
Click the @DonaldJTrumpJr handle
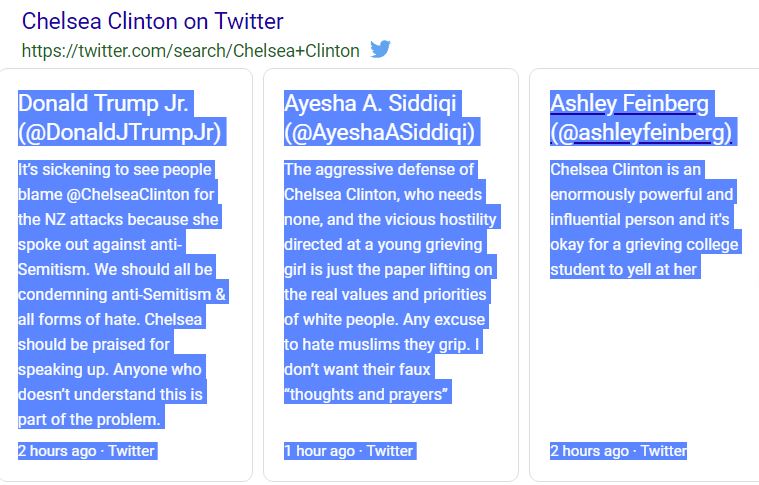(120, 132)
